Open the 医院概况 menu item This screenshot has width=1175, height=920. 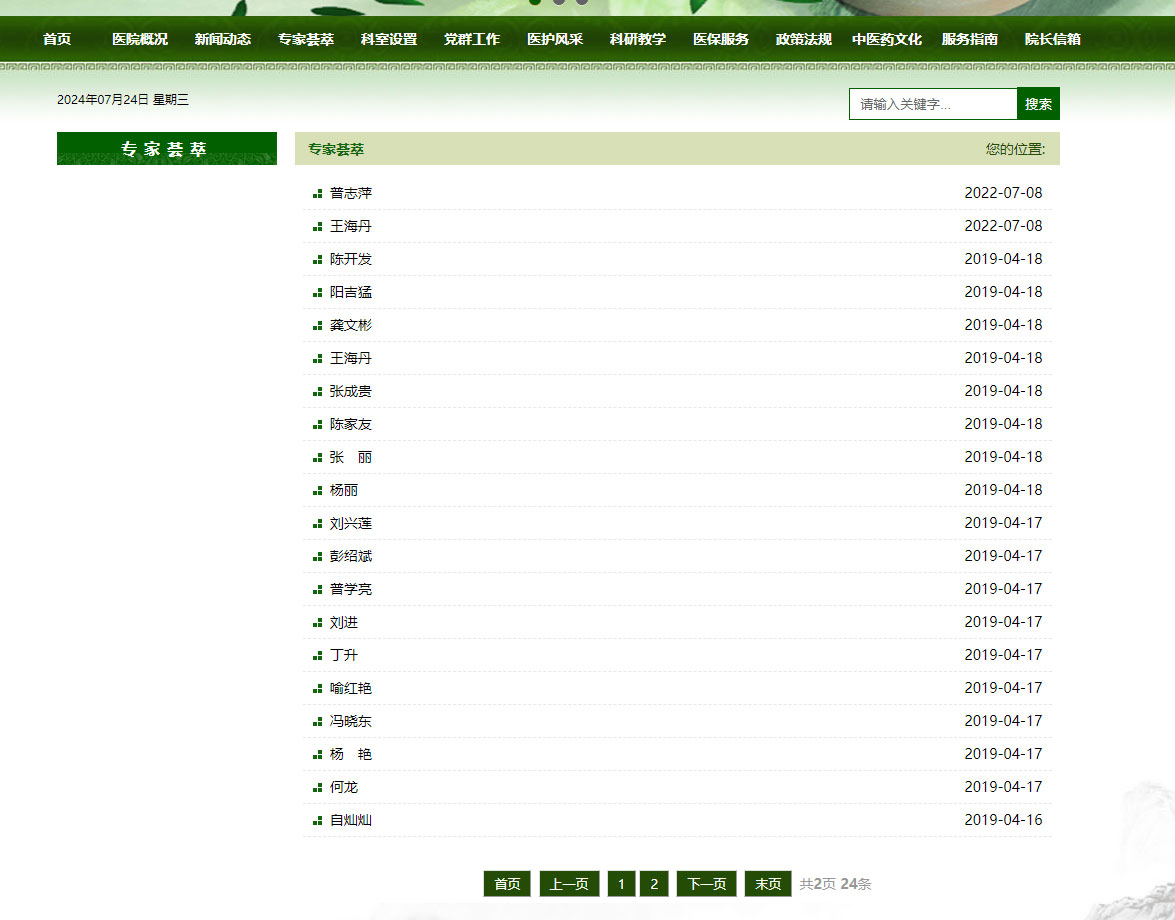coord(139,39)
